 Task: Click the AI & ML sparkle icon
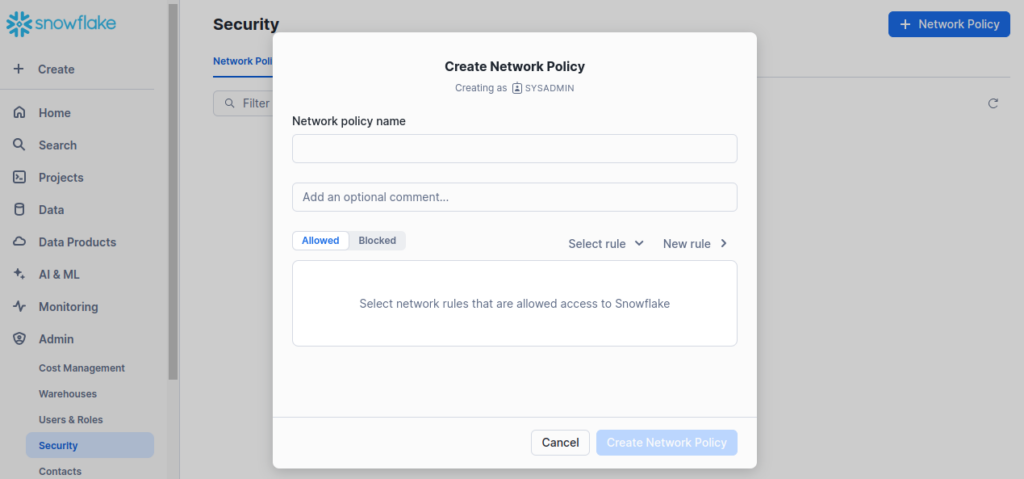pyautogui.click(x=19, y=274)
